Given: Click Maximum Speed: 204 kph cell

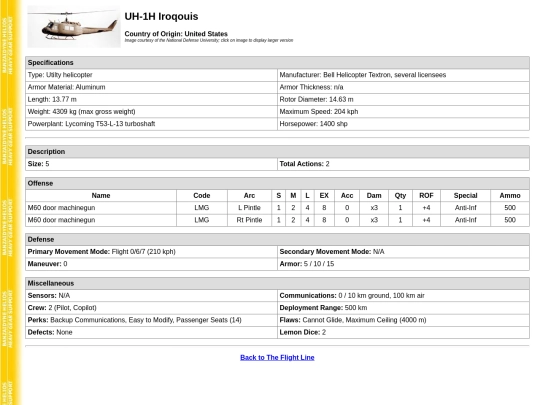Looking at the screenshot, I should pyautogui.click(x=403, y=112).
